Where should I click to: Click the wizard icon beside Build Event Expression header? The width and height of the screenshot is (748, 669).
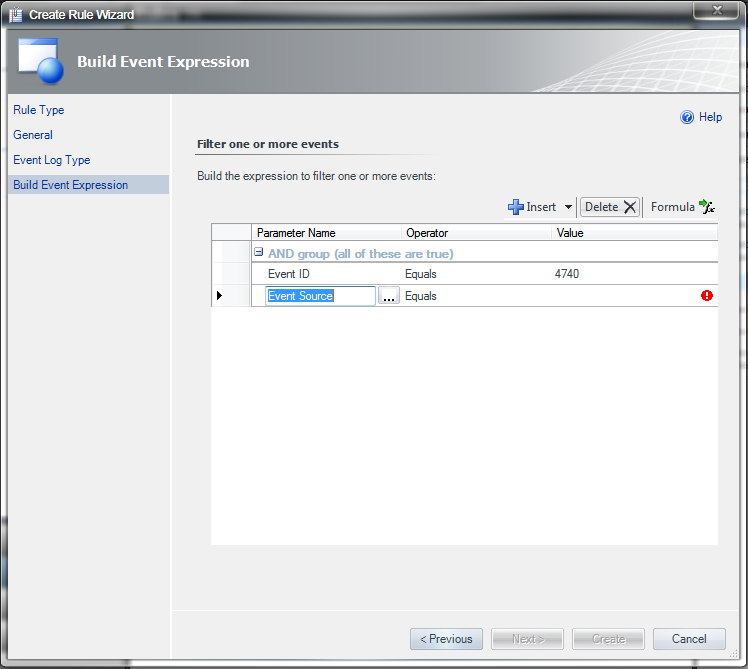pos(42,62)
